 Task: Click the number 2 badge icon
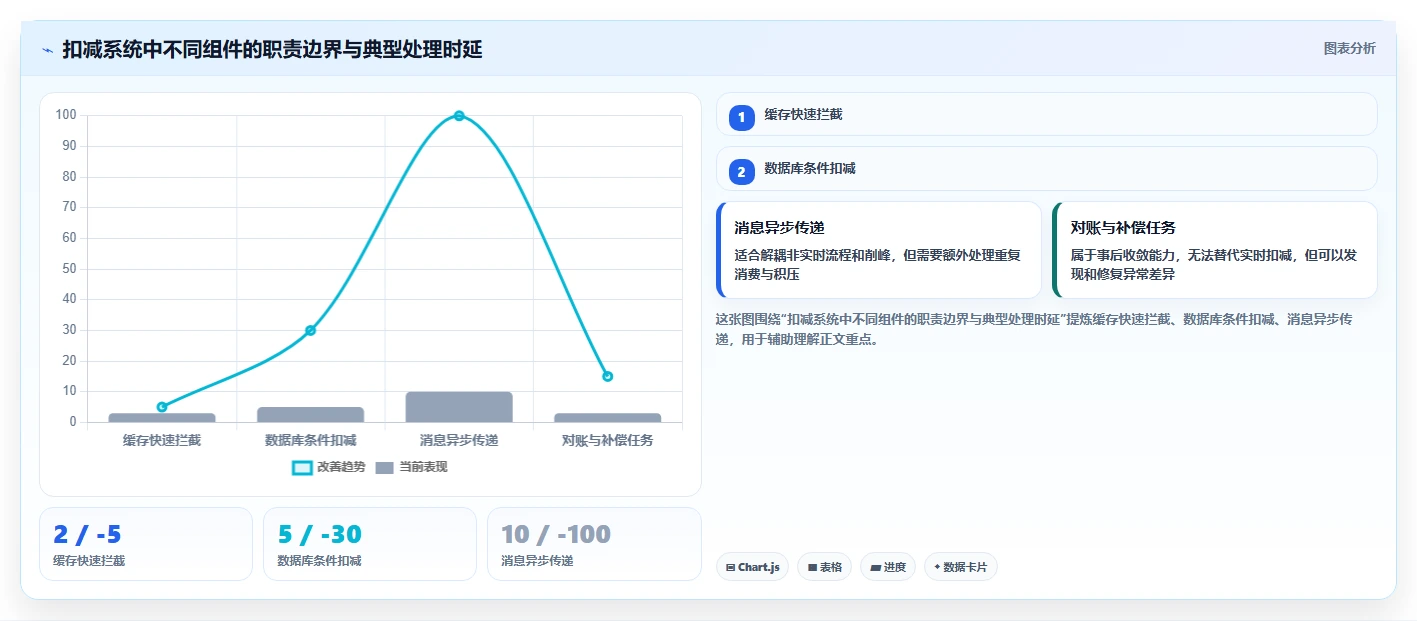click(x=741, y=172)
